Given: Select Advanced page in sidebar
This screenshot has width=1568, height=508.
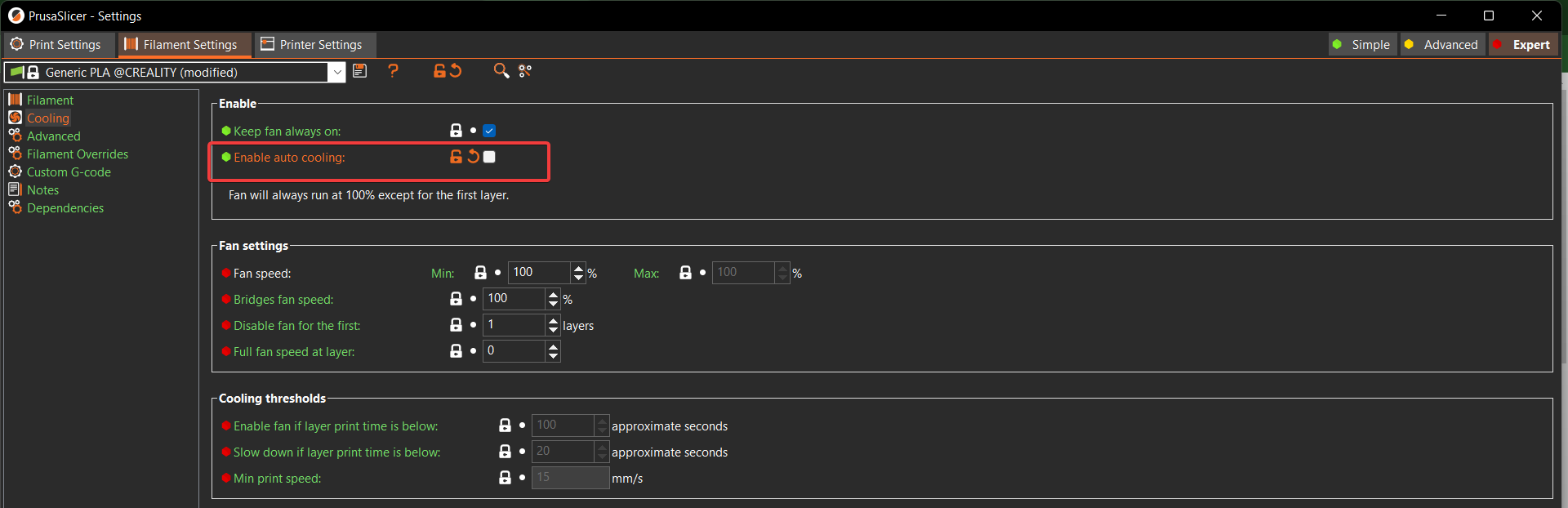Looking at the screenshot, I should [54, 136].
